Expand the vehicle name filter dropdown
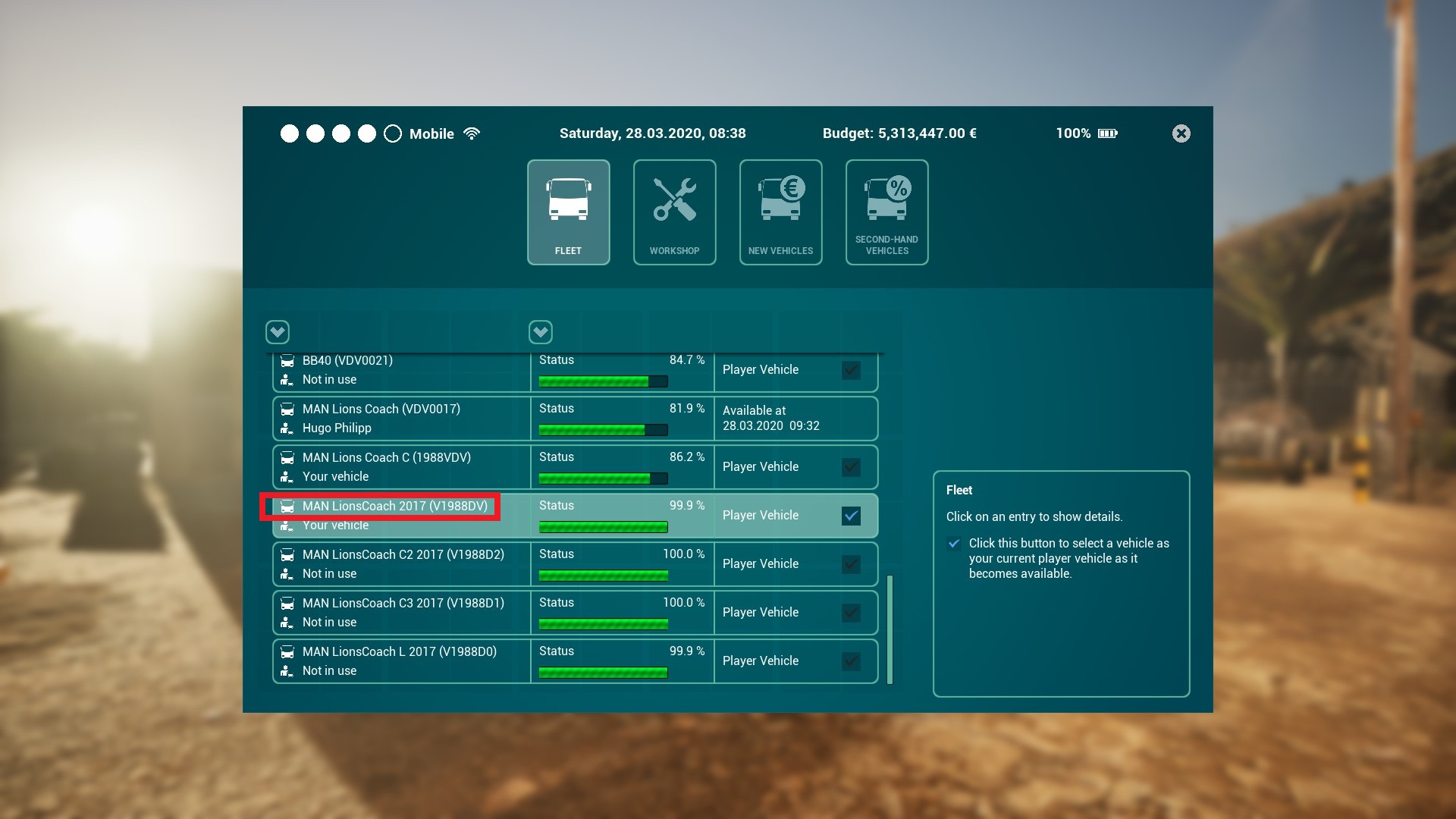The image size is (1456, 819). click(278, 331)
